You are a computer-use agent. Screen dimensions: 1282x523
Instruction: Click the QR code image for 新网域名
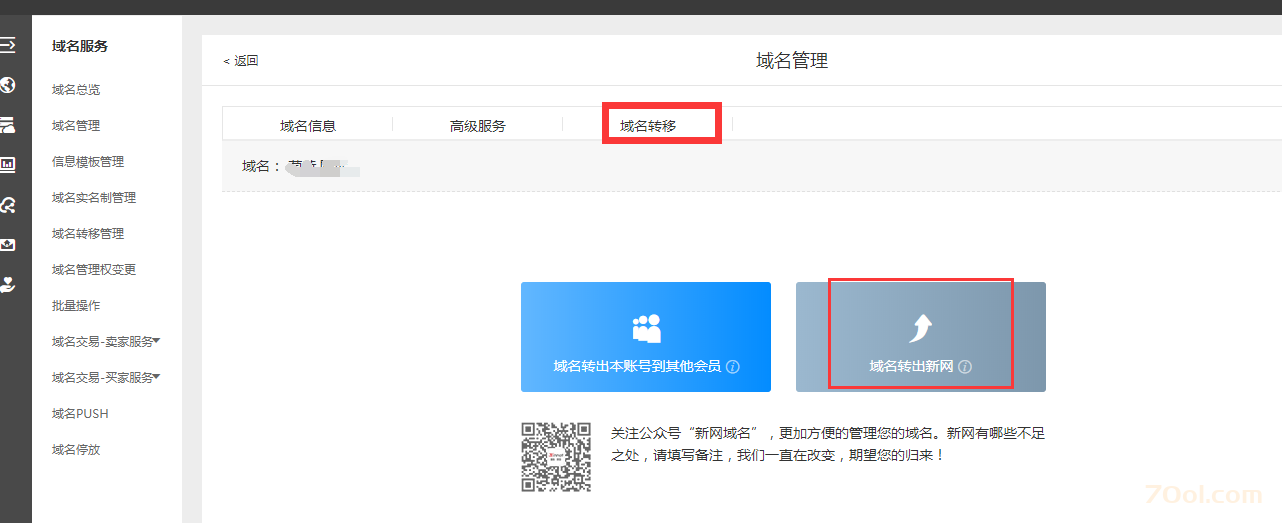556,457
